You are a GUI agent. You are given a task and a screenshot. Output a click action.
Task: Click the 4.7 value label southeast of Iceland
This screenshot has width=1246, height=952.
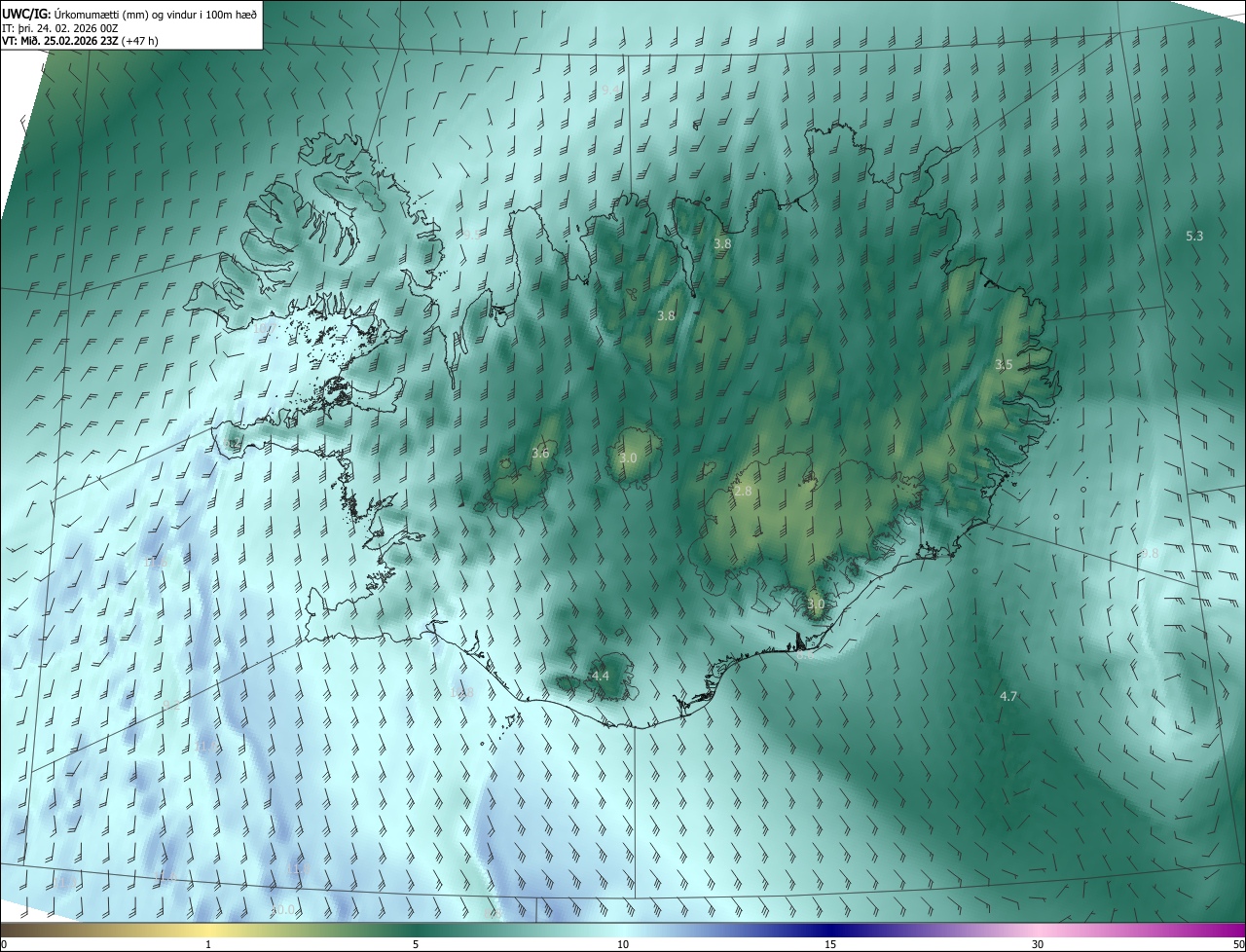(x=1008, y=697)
